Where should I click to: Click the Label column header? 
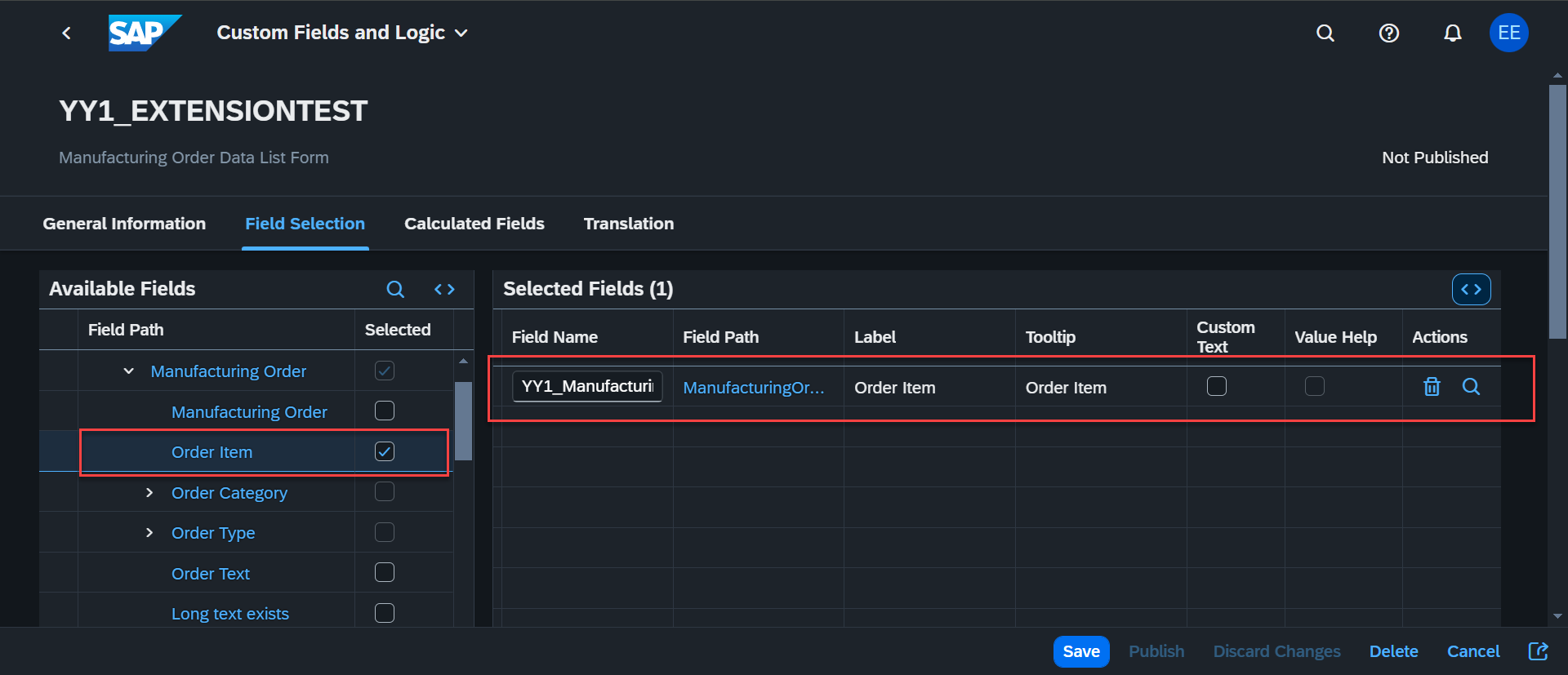875,337
